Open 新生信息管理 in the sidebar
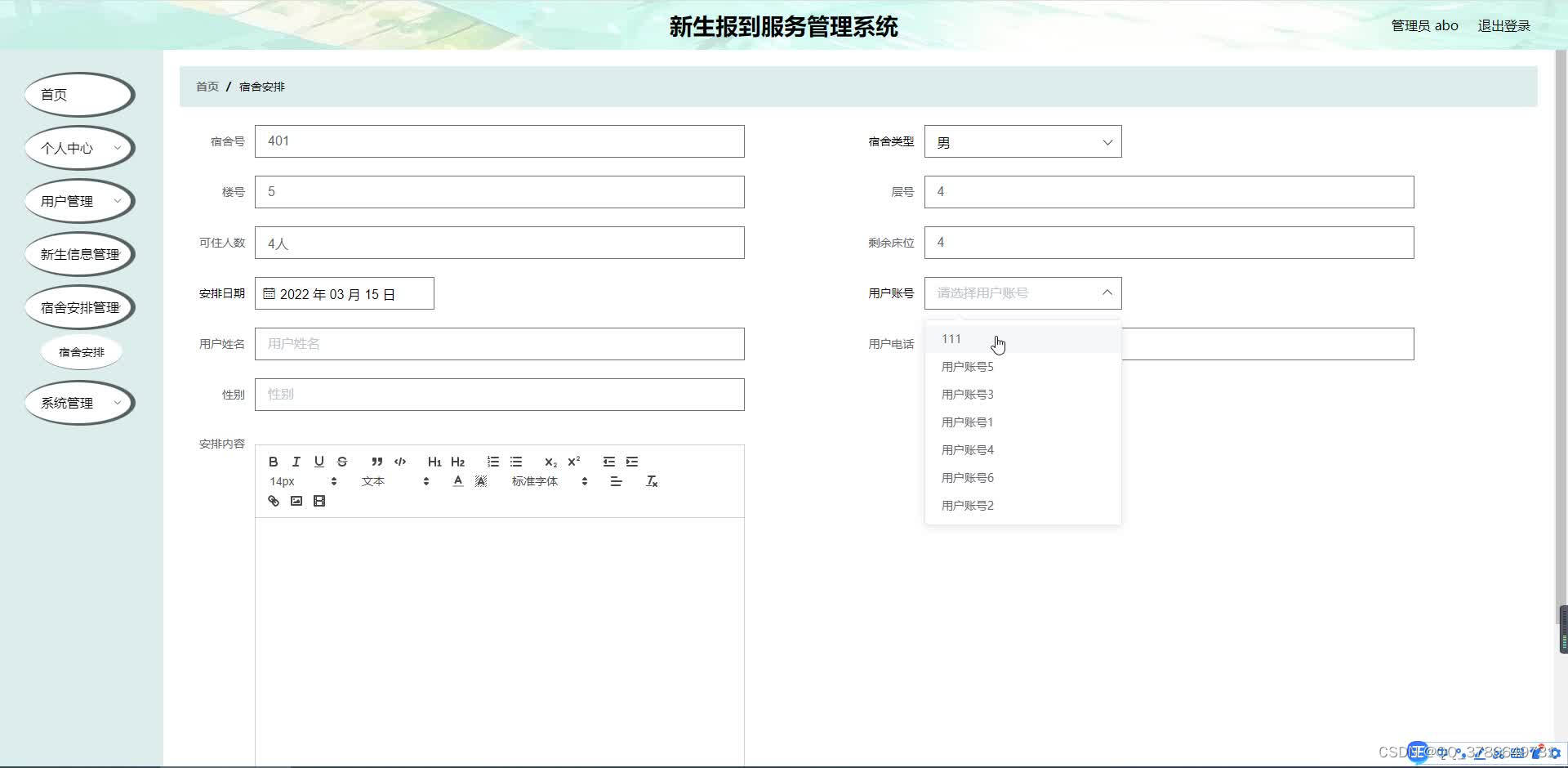 coord(80,254)
